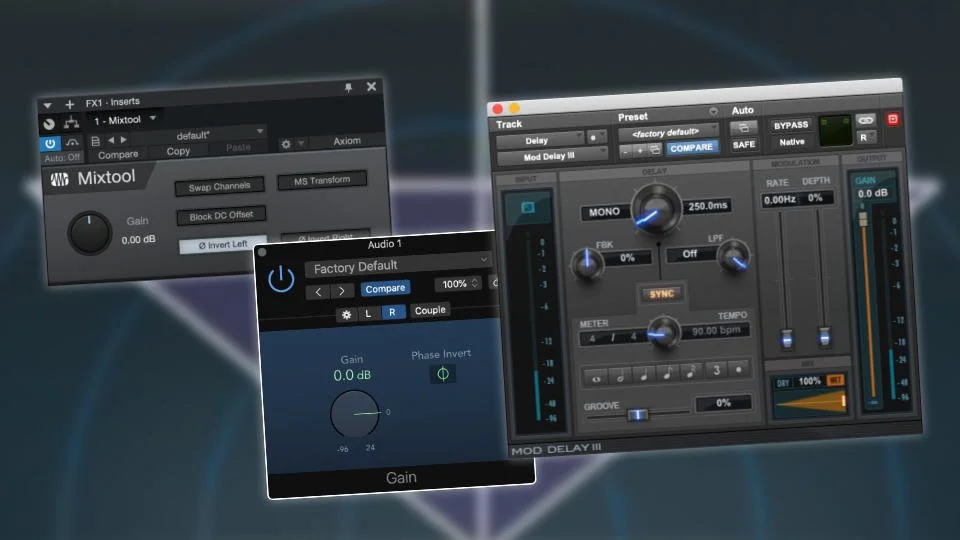
Task: Open the 100% view size stepper in Gain plugin
Action: 457,283
